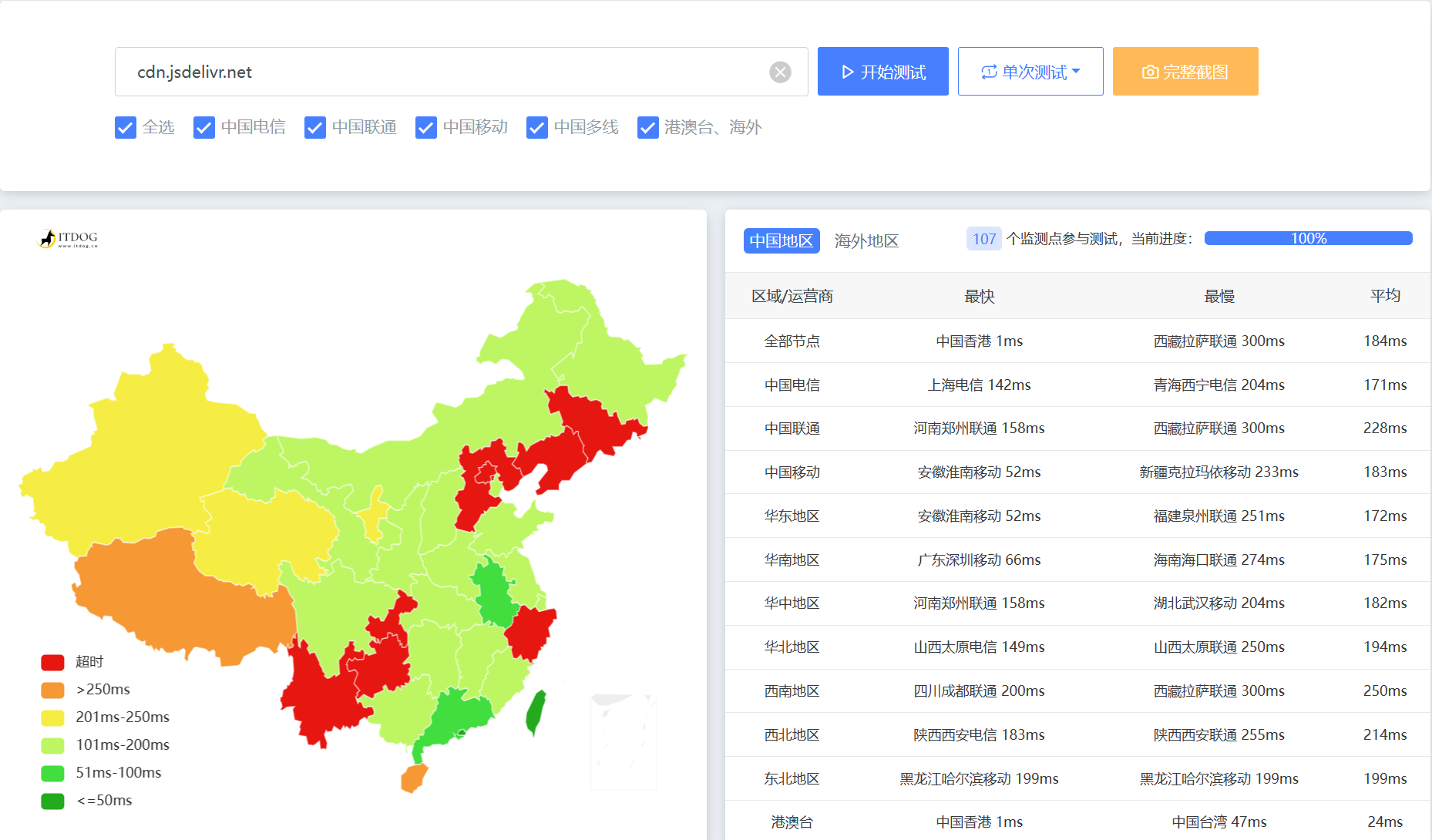Uncheck the 港澳台、海外 checkbox
This screenshot has width=1432, height=840.
648,127
